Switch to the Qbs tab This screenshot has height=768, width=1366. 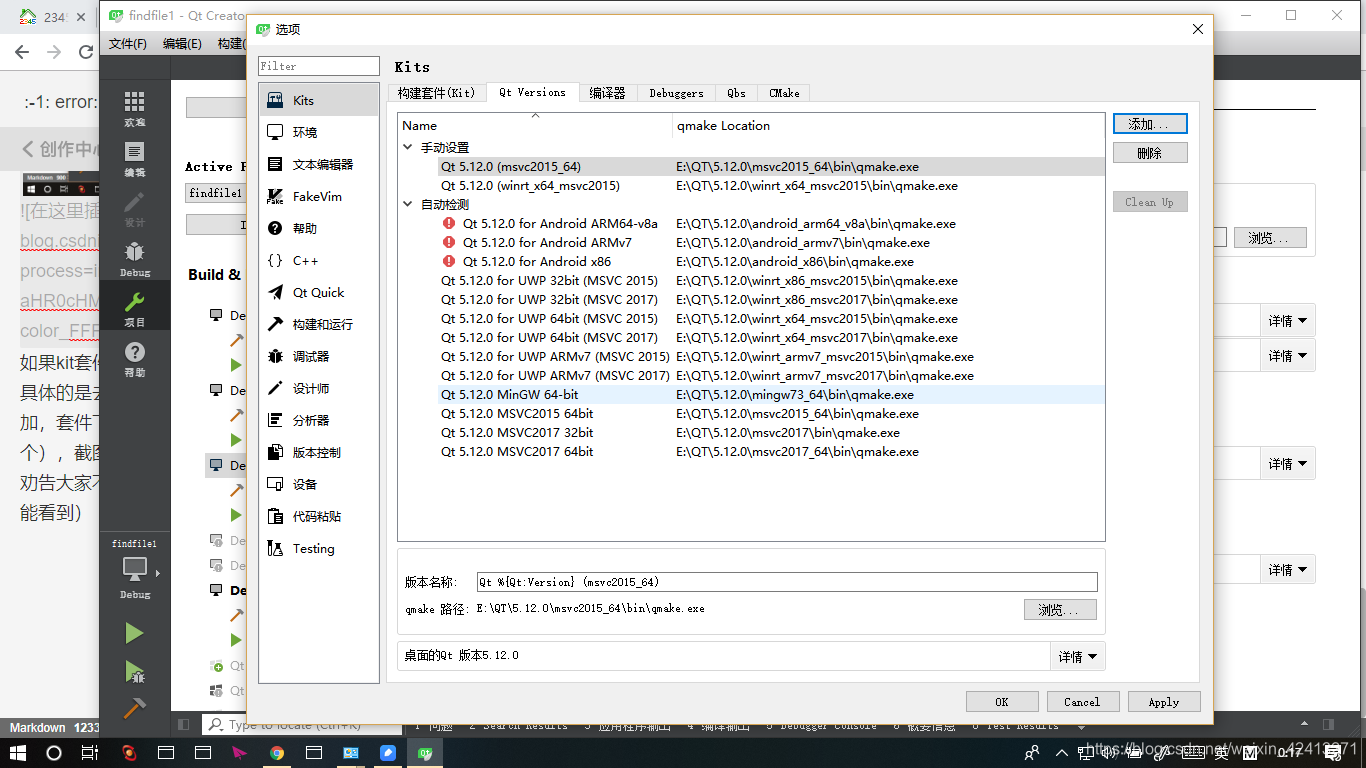tap(736, 93)
